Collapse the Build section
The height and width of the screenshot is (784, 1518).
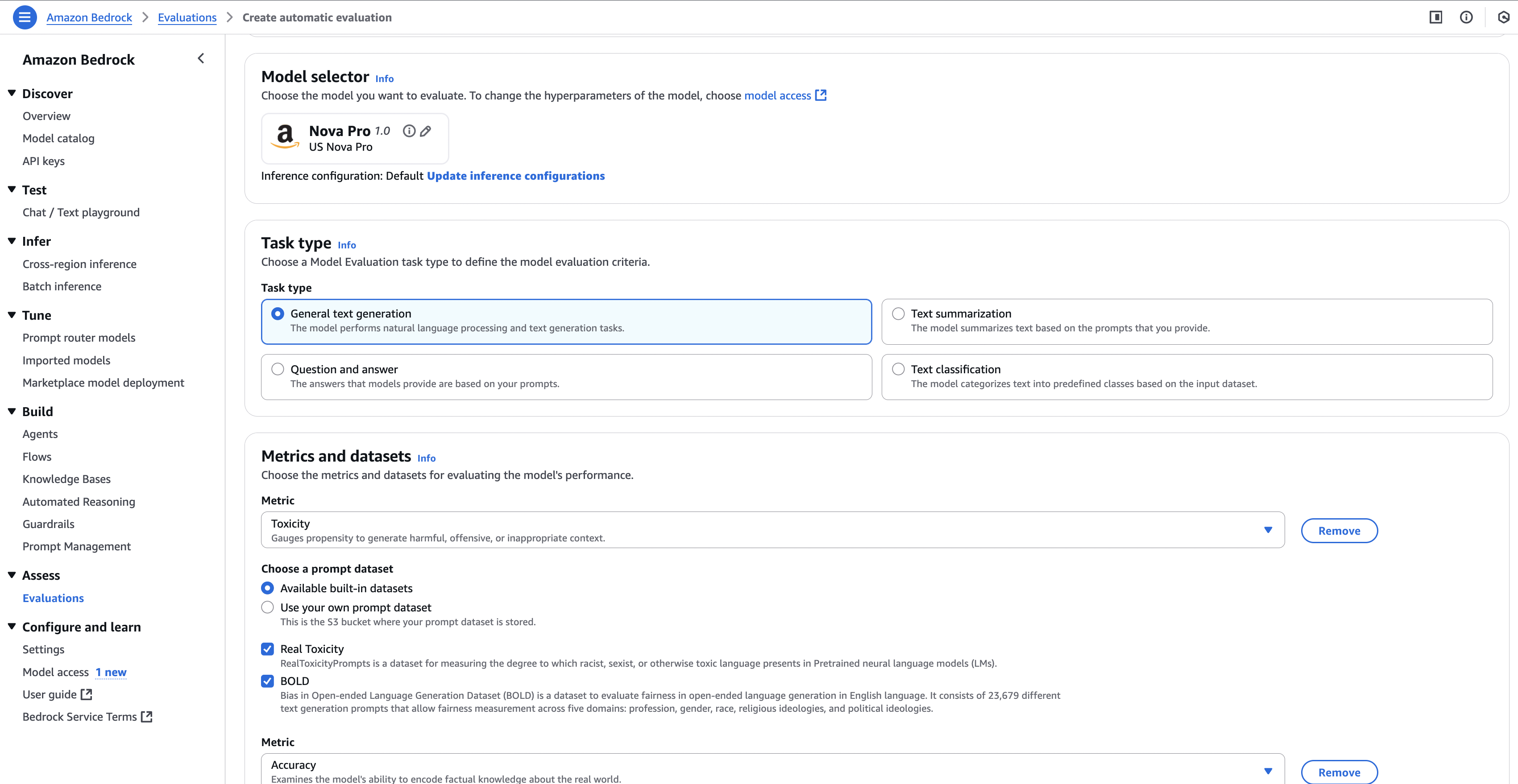12,411
